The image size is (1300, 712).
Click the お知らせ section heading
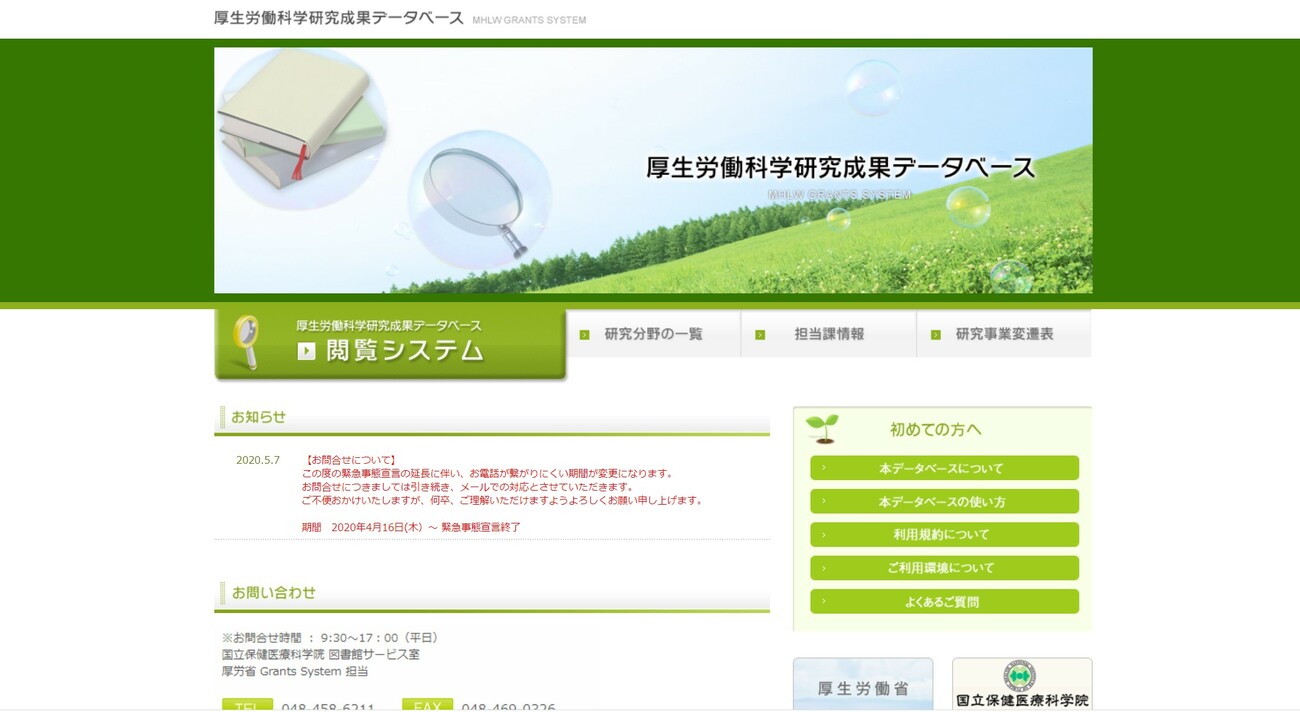click(259, 417)
